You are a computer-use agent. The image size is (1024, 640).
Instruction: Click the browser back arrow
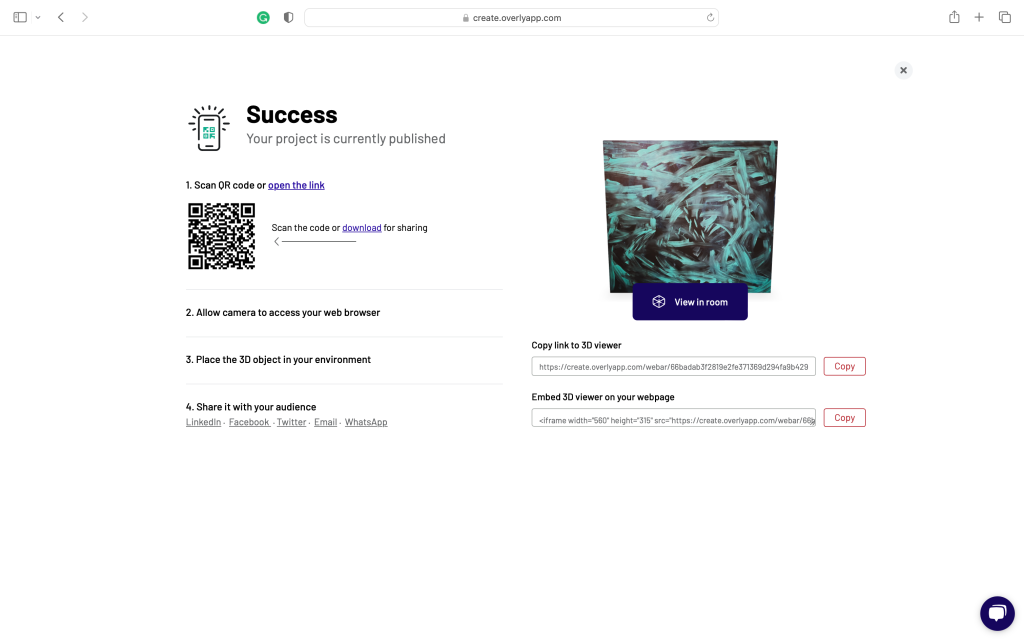pos(60,17)
